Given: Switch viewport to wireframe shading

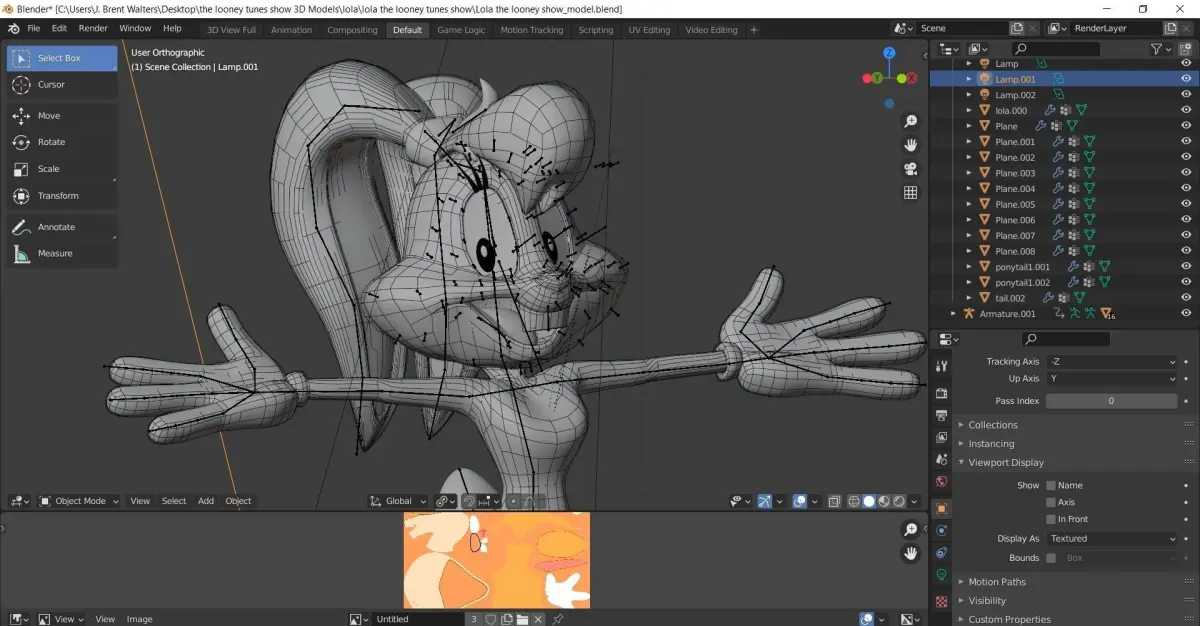Looking at the screenshot, I should point(854,501).
